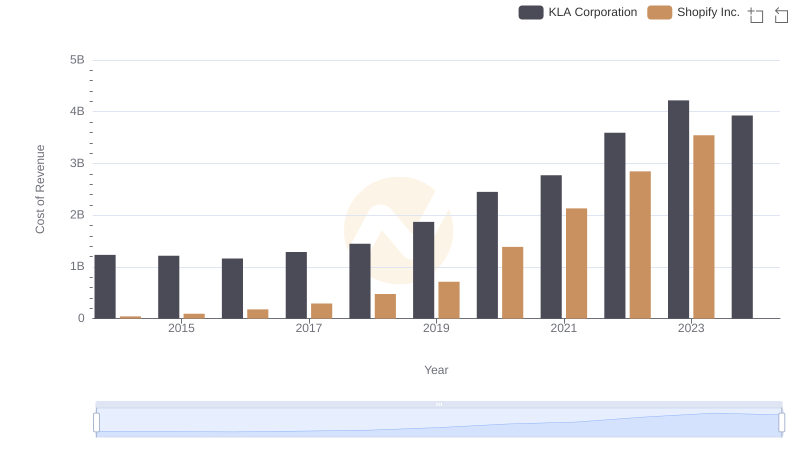This screenshot has height=461, width=800.
Task: Click the Shopify Inc. bar for 2017
Action: click(x=321, y=311)
